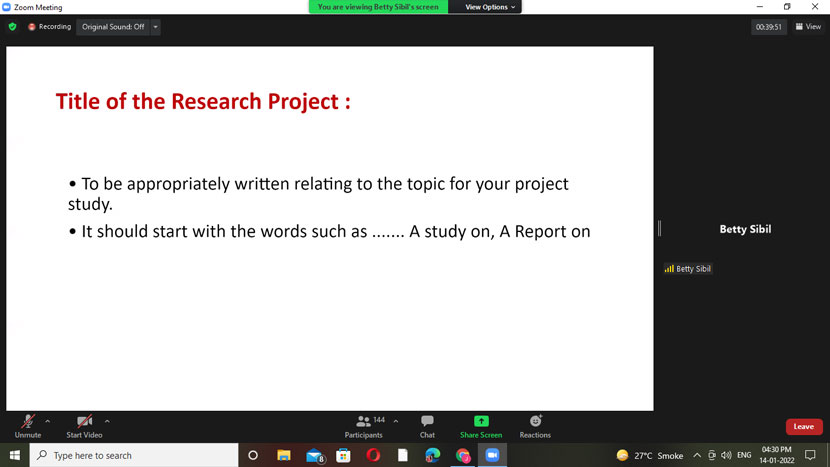Click the meeting timer 00:39:51
The height and width of the screenshot is (467, 830).
coord(769,27)
